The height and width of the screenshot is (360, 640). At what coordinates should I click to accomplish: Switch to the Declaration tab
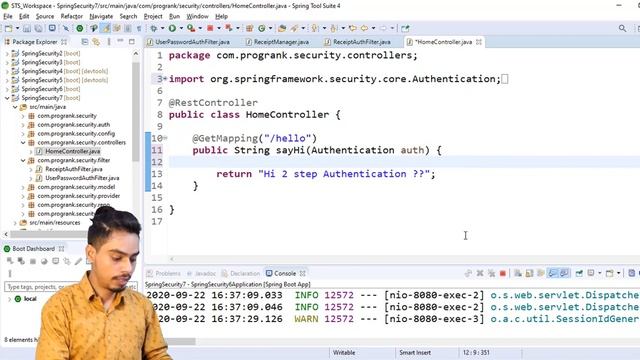point(240,273)
